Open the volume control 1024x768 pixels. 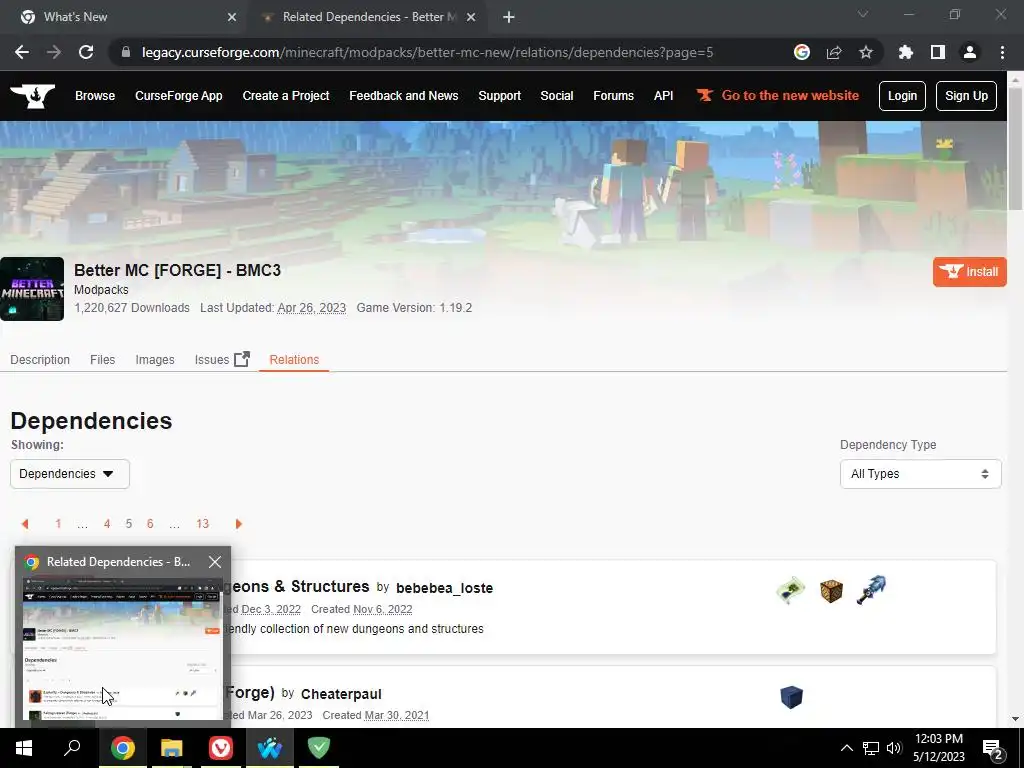[x=894, y=748]
